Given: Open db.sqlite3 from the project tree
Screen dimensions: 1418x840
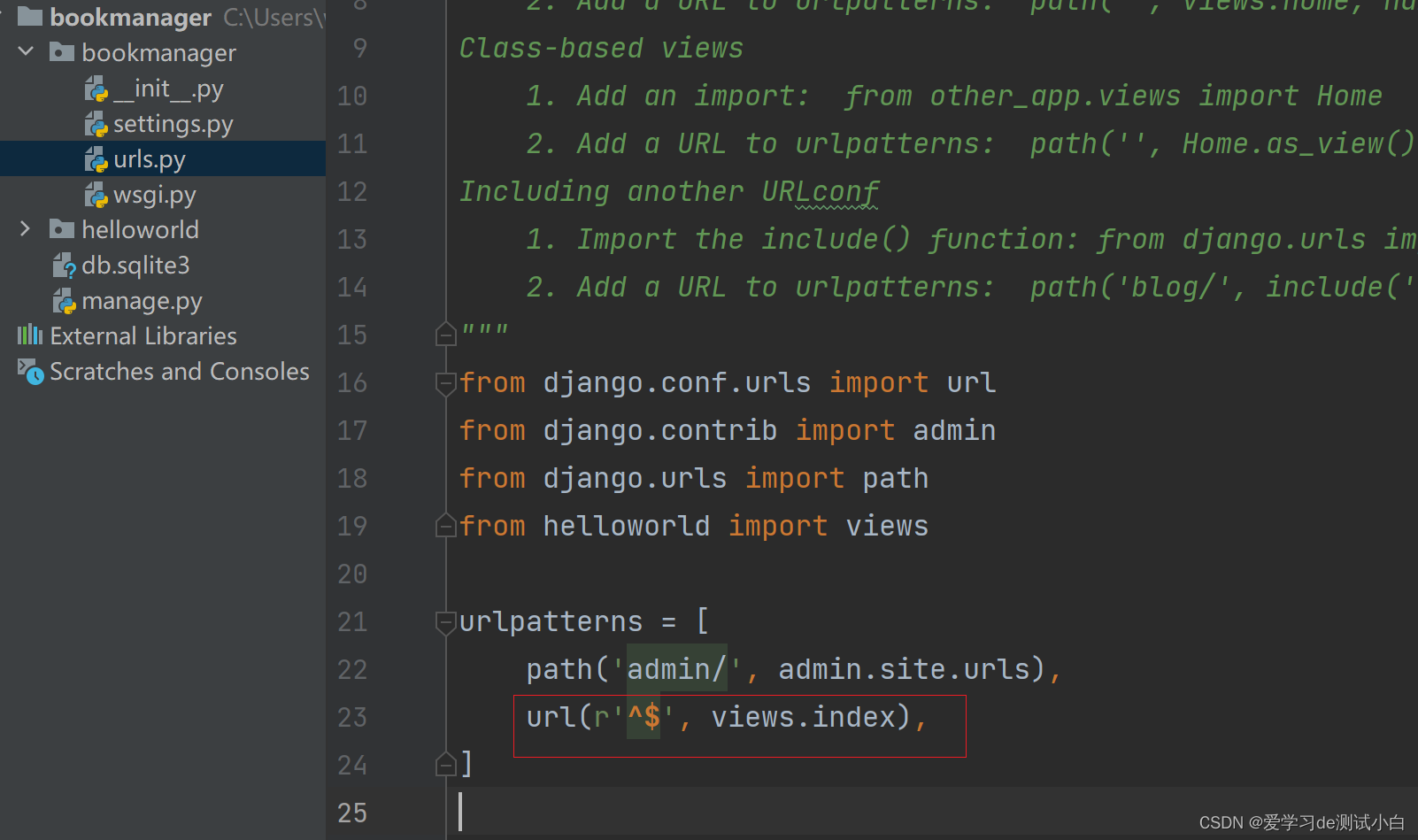Looking at the screenshot, I should [135, 266].
